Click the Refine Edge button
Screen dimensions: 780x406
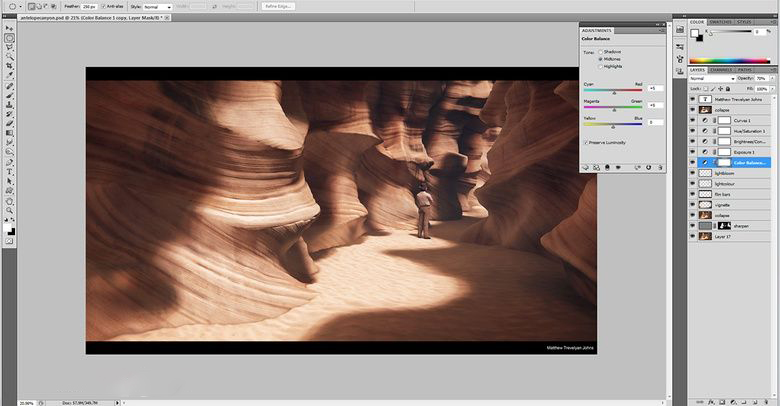coord(278,6)
